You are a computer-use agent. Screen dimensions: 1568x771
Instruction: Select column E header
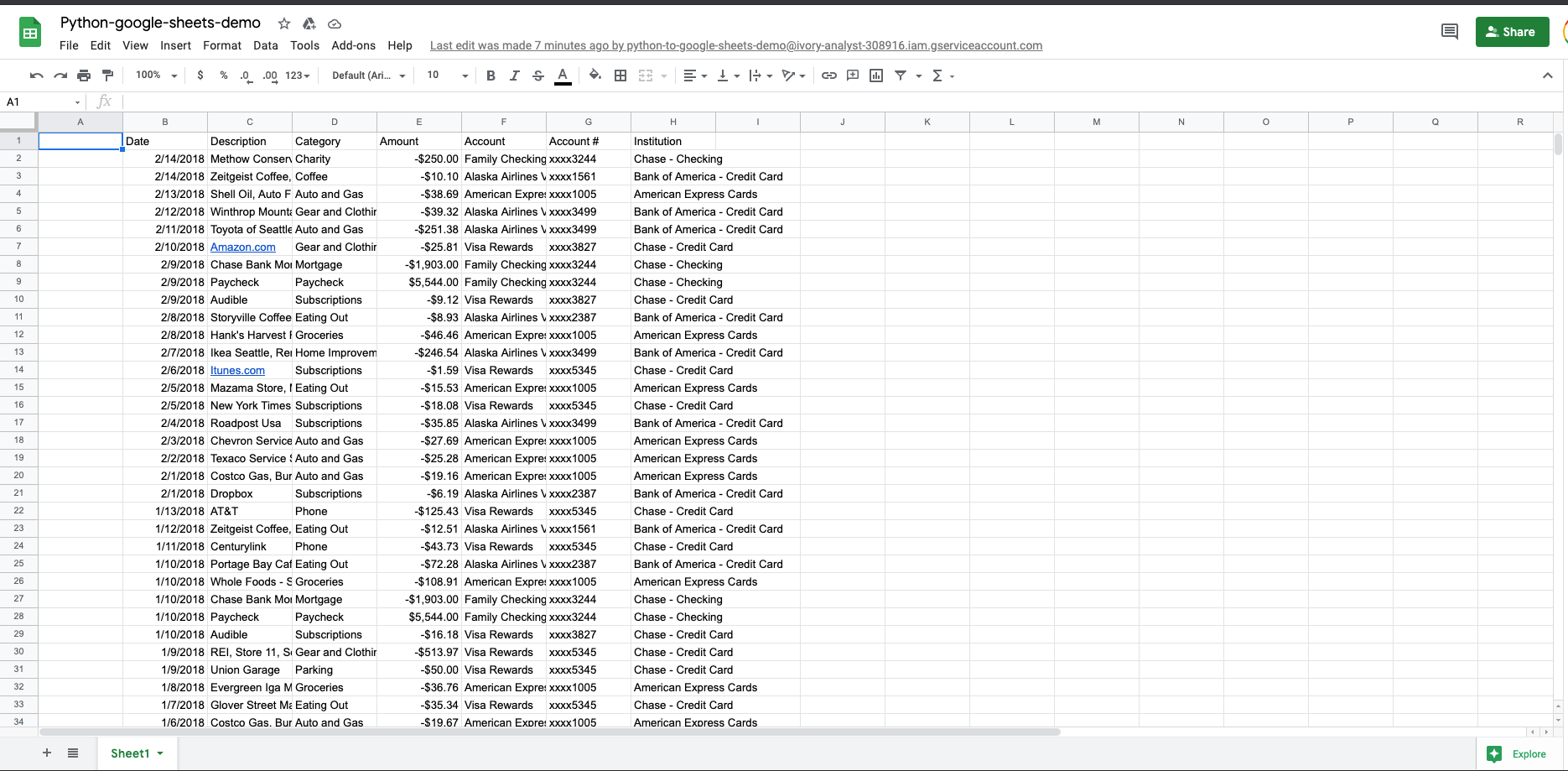(419, 122)
